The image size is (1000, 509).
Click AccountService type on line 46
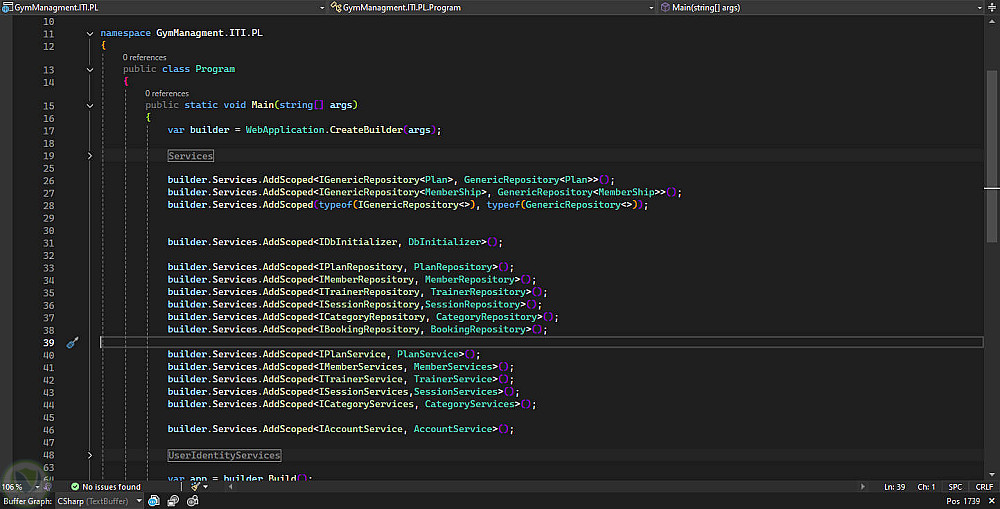click(453, 429)
